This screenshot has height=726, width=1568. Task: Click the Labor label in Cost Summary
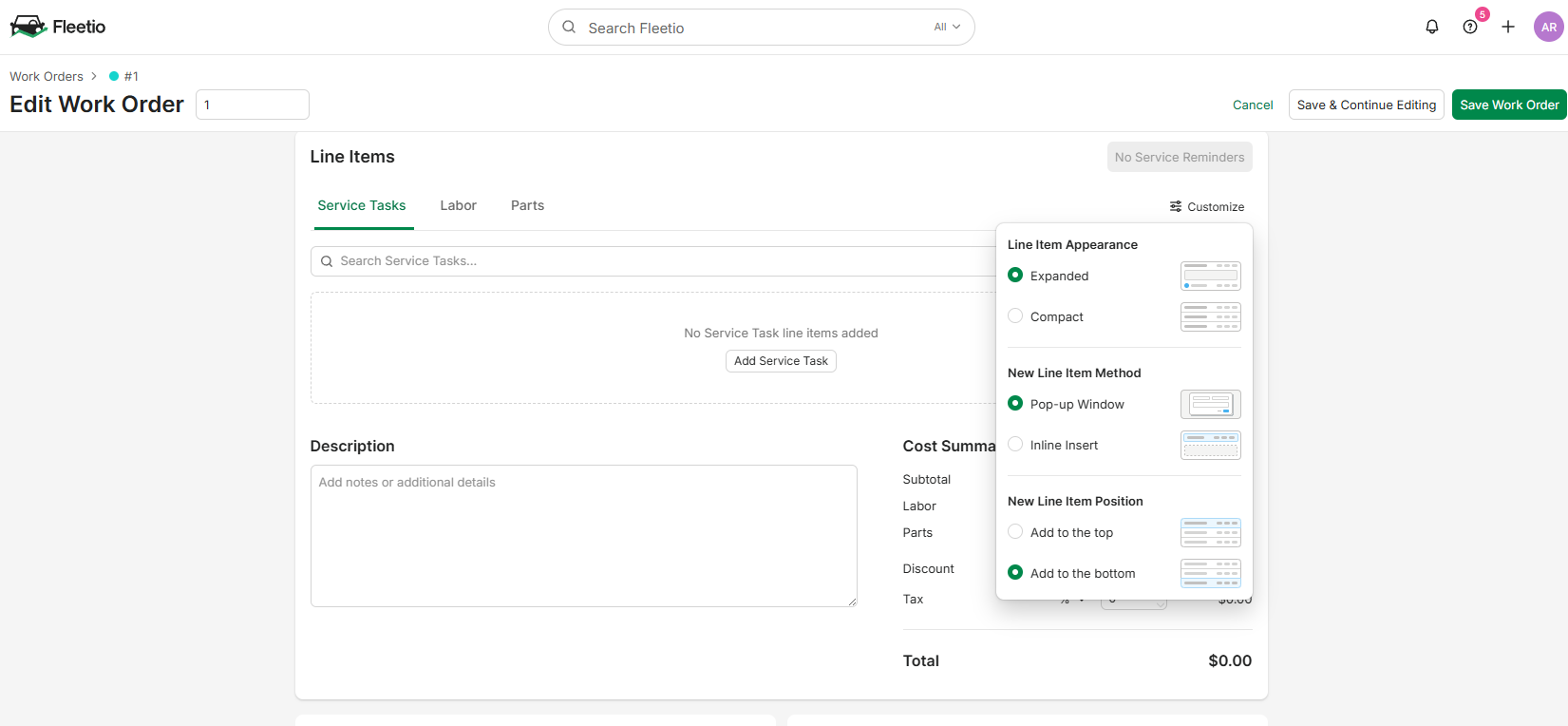pos(919,506)
